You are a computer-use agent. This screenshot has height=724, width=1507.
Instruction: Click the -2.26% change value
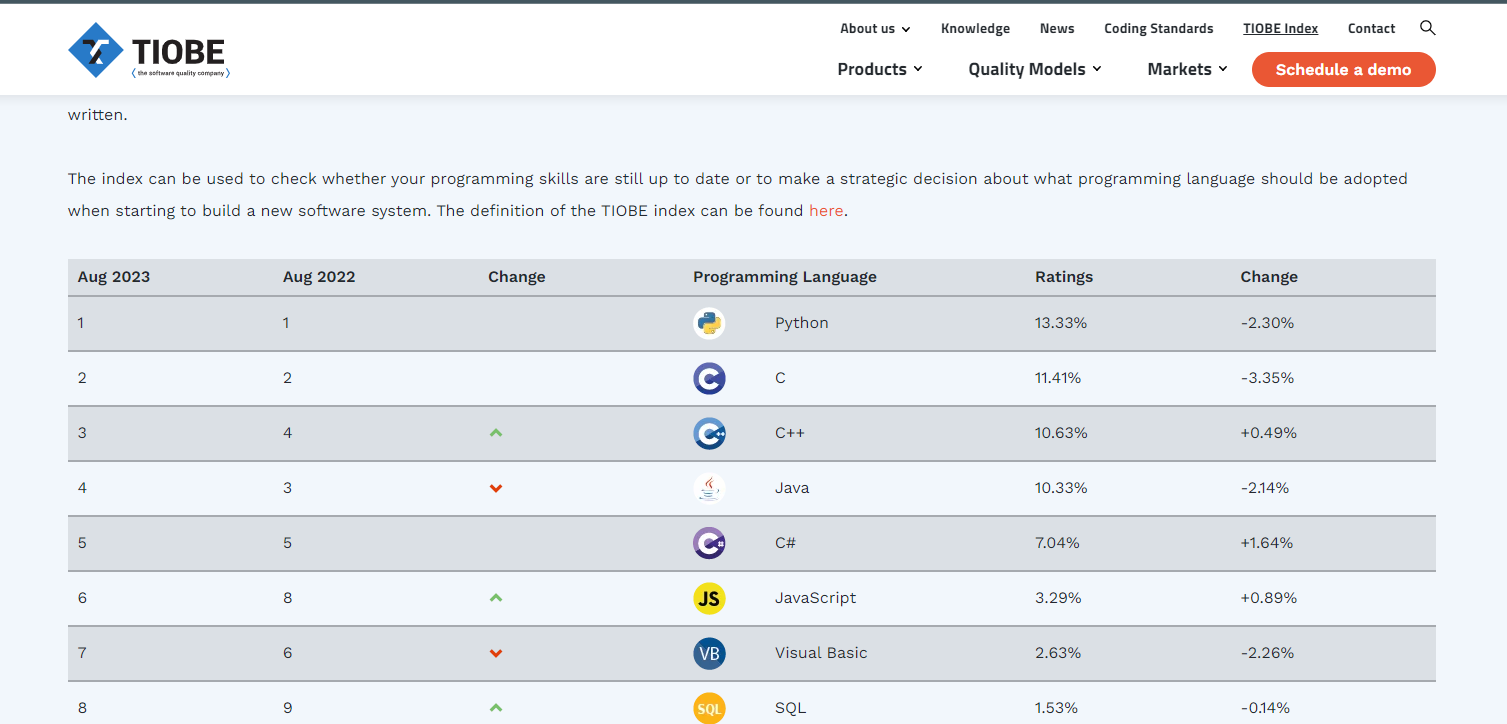(x=1267, y=653)
